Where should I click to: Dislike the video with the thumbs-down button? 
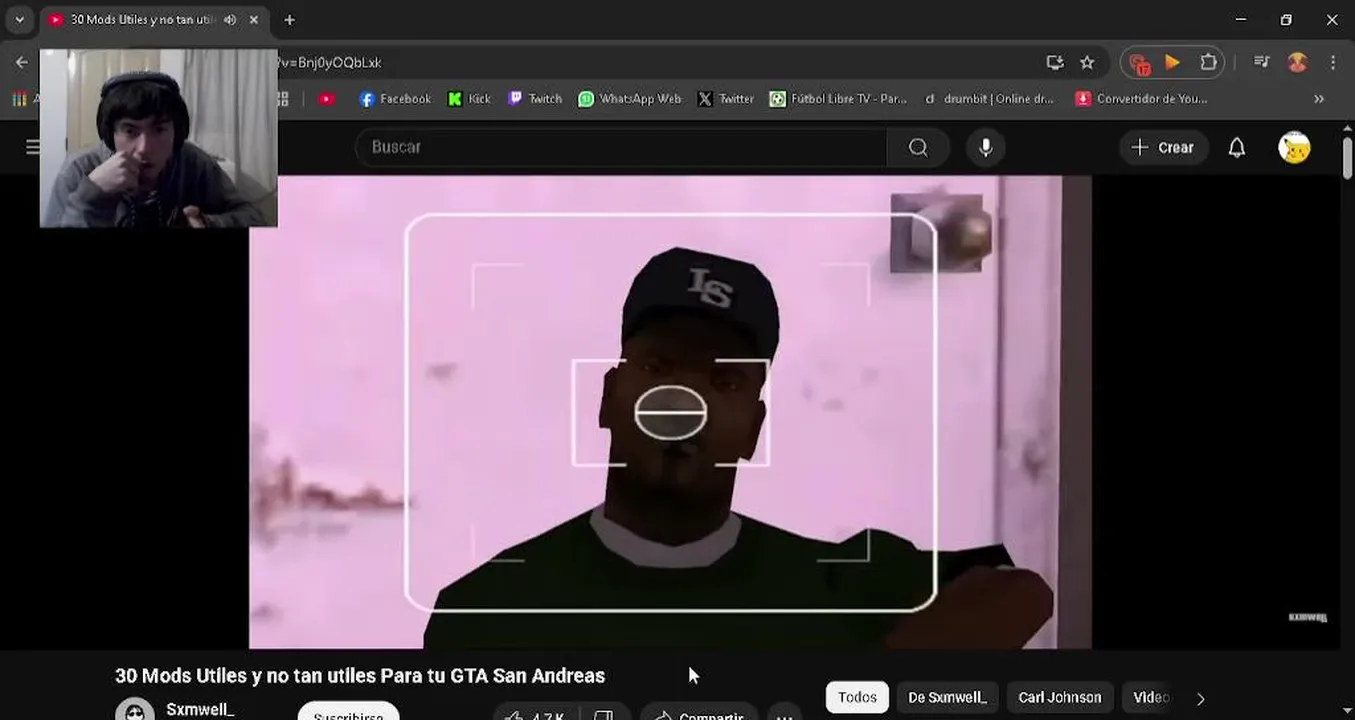point(603,714)
